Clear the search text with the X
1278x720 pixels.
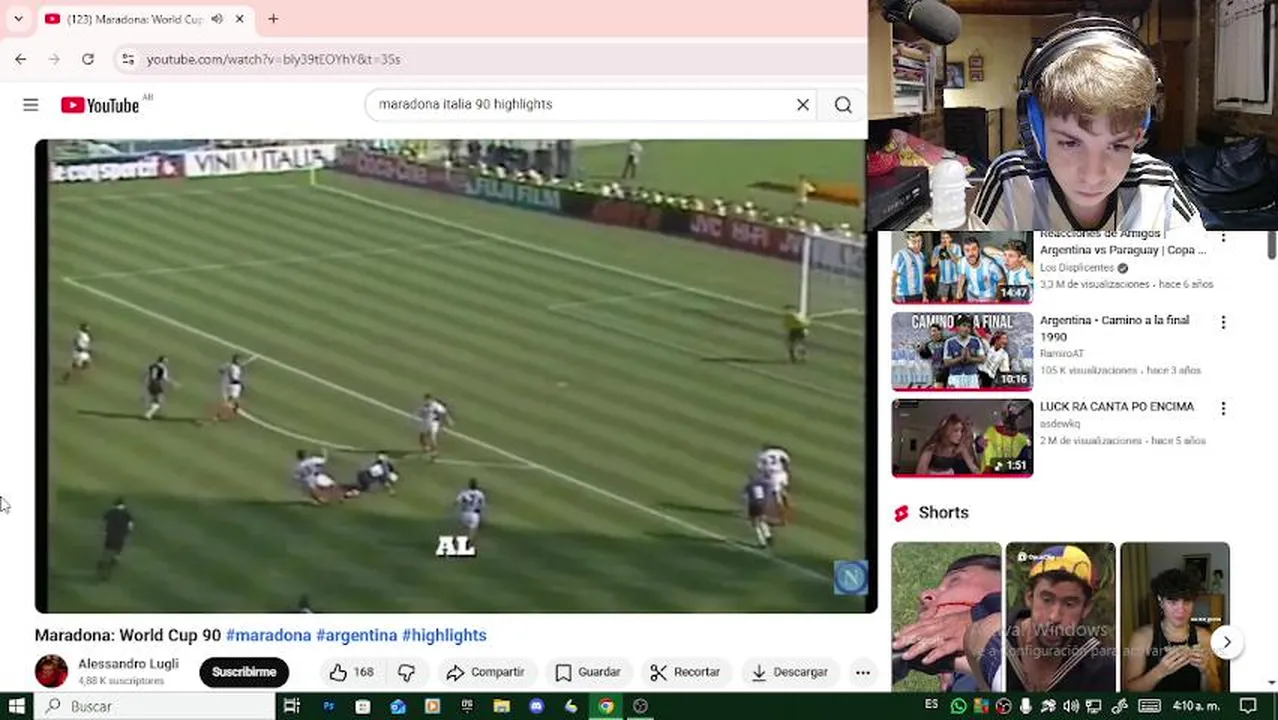(x=802, y=104)
